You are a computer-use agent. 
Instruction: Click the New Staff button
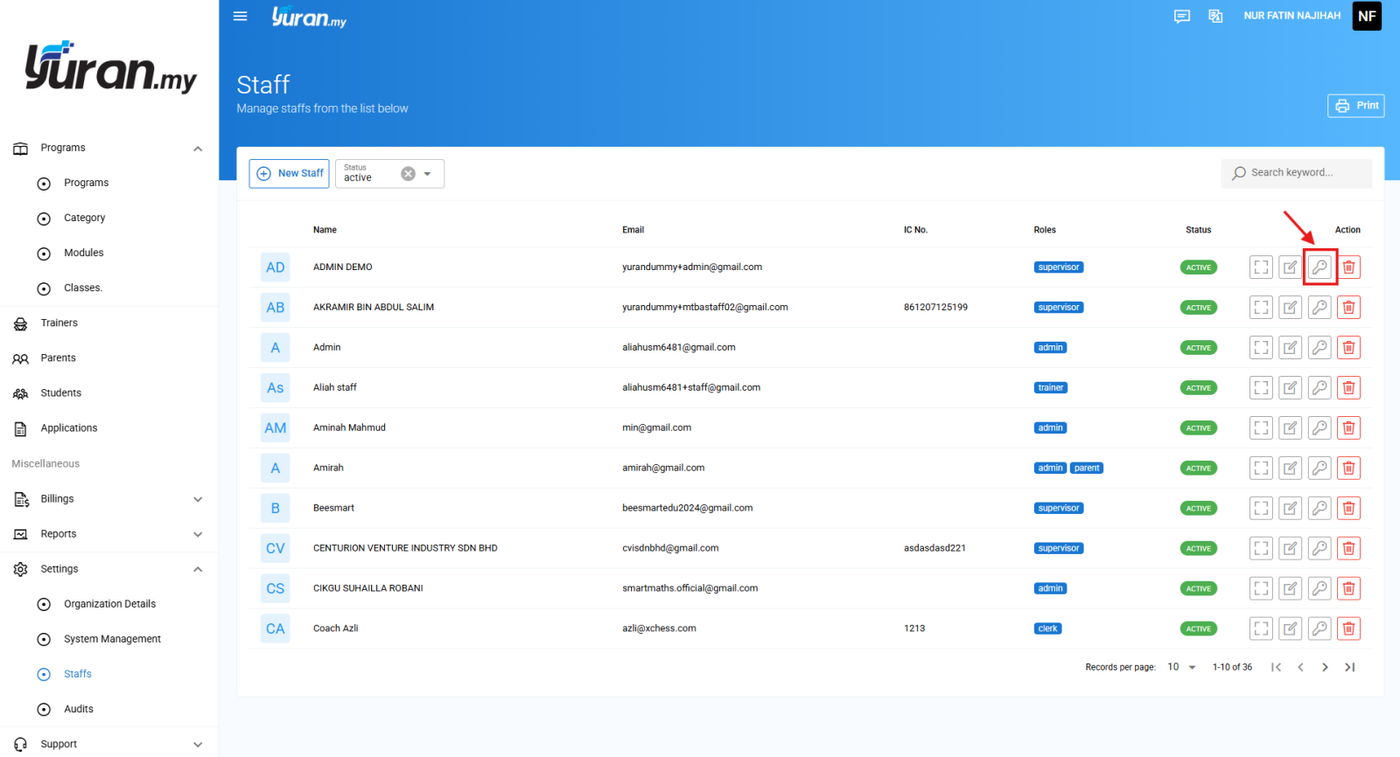(289, 173)
